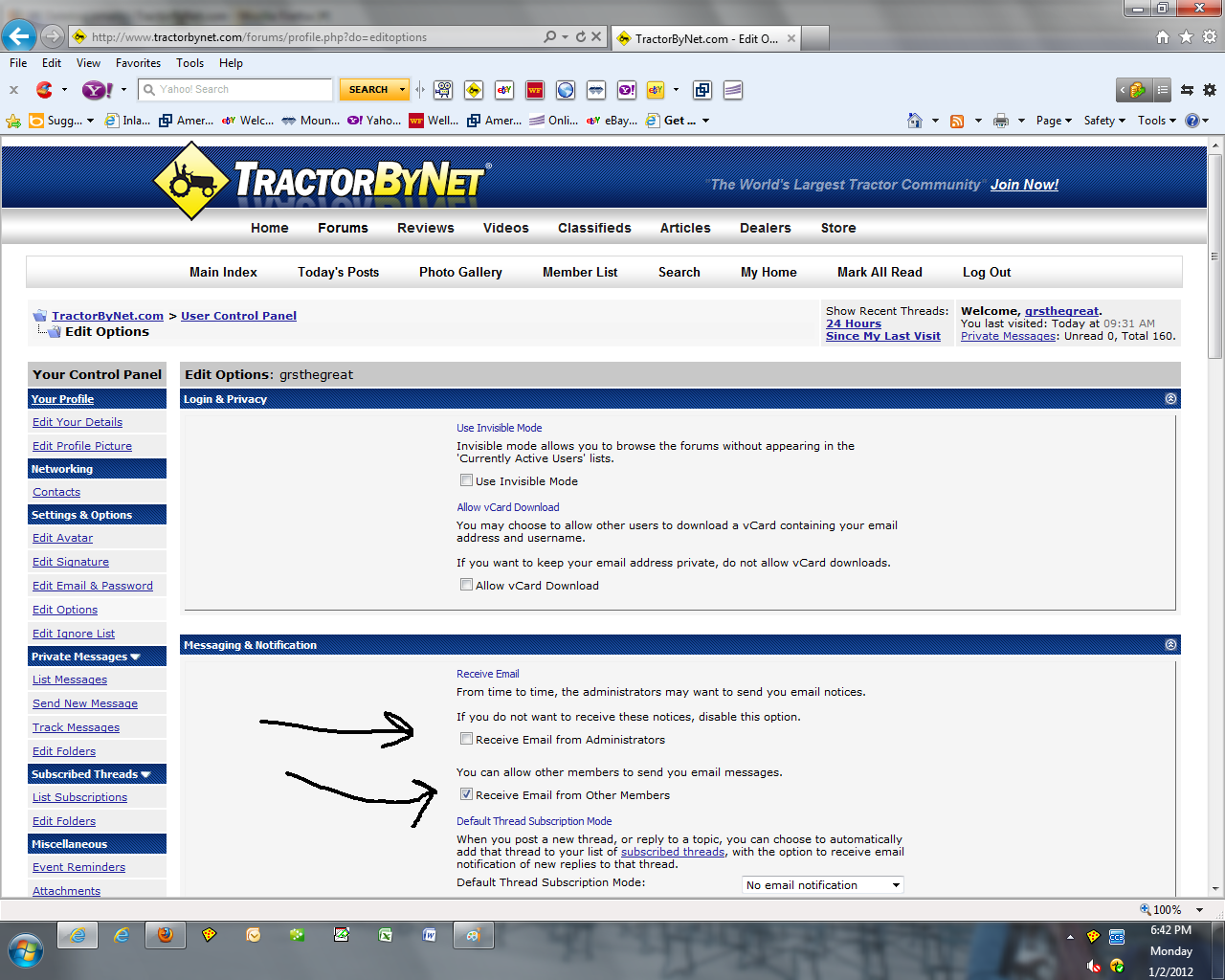Collapse the Messaging & Notification section
Screen dimensions: 1225x980
[x=1170, y=645]
